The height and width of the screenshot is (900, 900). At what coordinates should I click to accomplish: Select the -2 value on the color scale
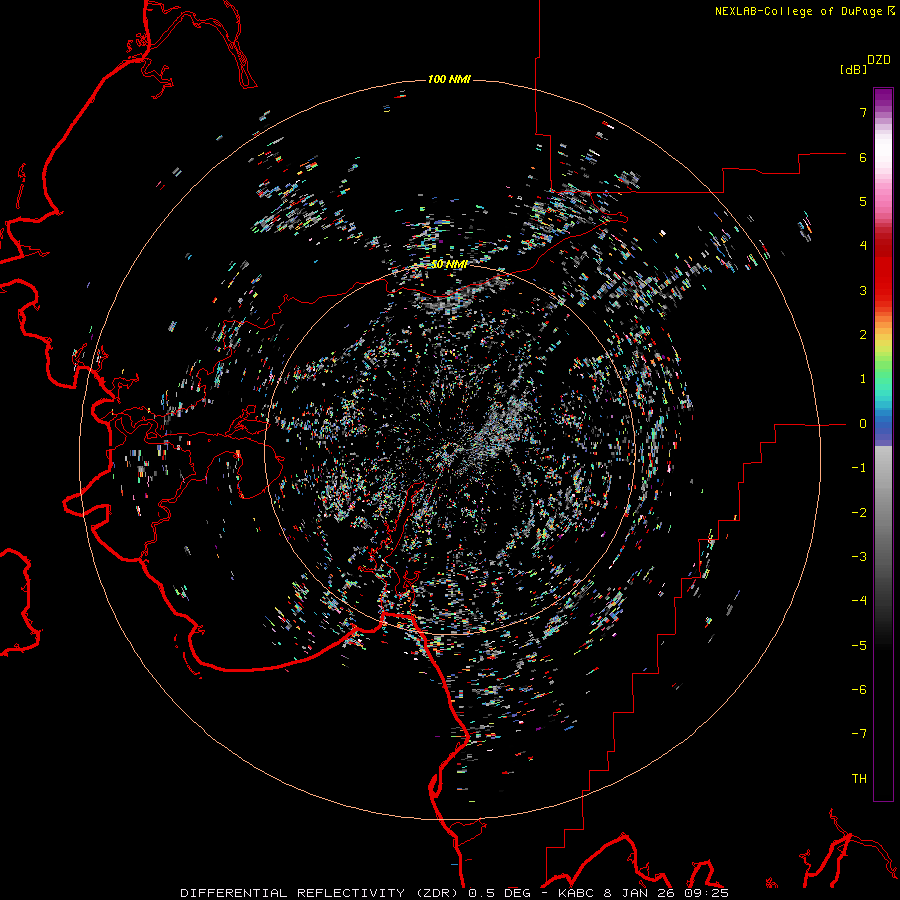click(x=859, y=513)
